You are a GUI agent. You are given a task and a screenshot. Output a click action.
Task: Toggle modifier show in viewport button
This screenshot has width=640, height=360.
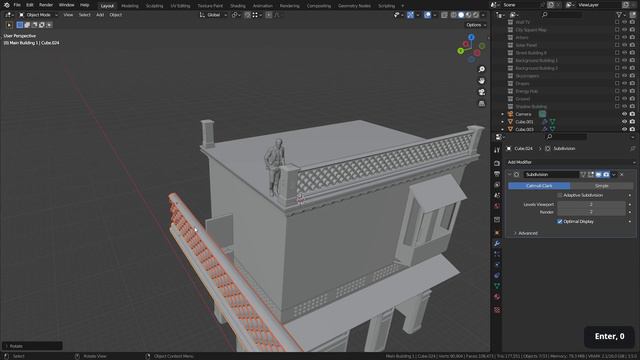598,174
